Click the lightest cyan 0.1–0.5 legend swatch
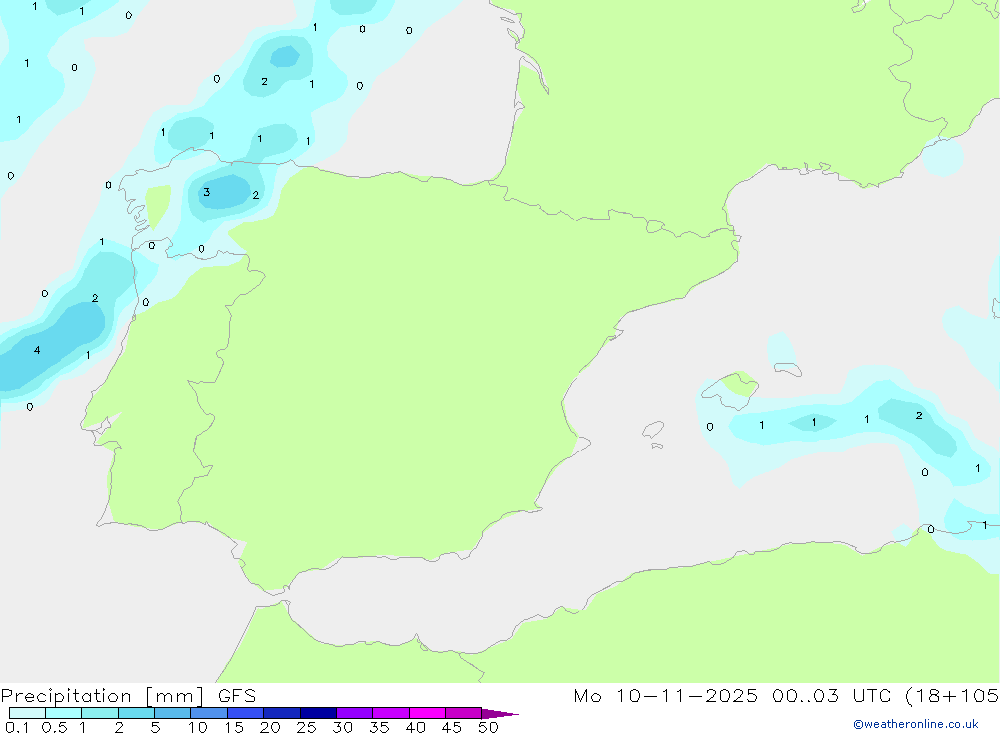Image resolution: width=1000 pixels, height=733 pixels. pos(27,713)
